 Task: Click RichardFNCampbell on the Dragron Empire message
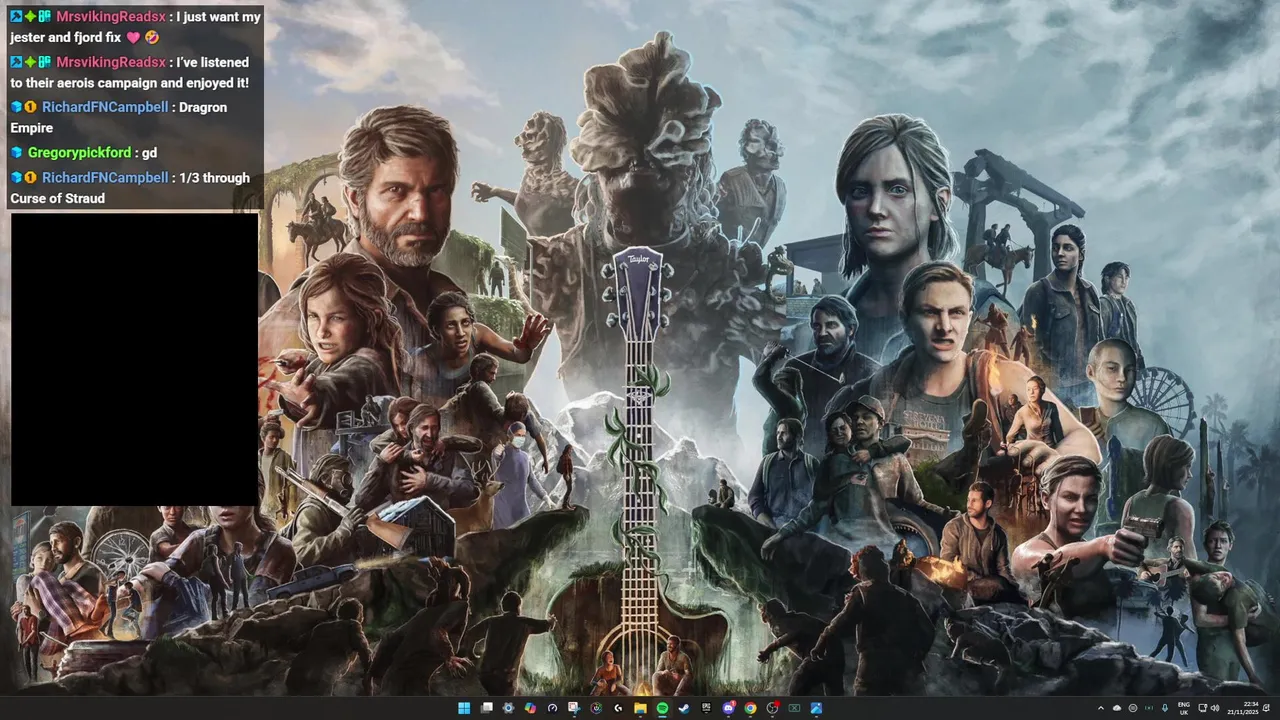105,107
